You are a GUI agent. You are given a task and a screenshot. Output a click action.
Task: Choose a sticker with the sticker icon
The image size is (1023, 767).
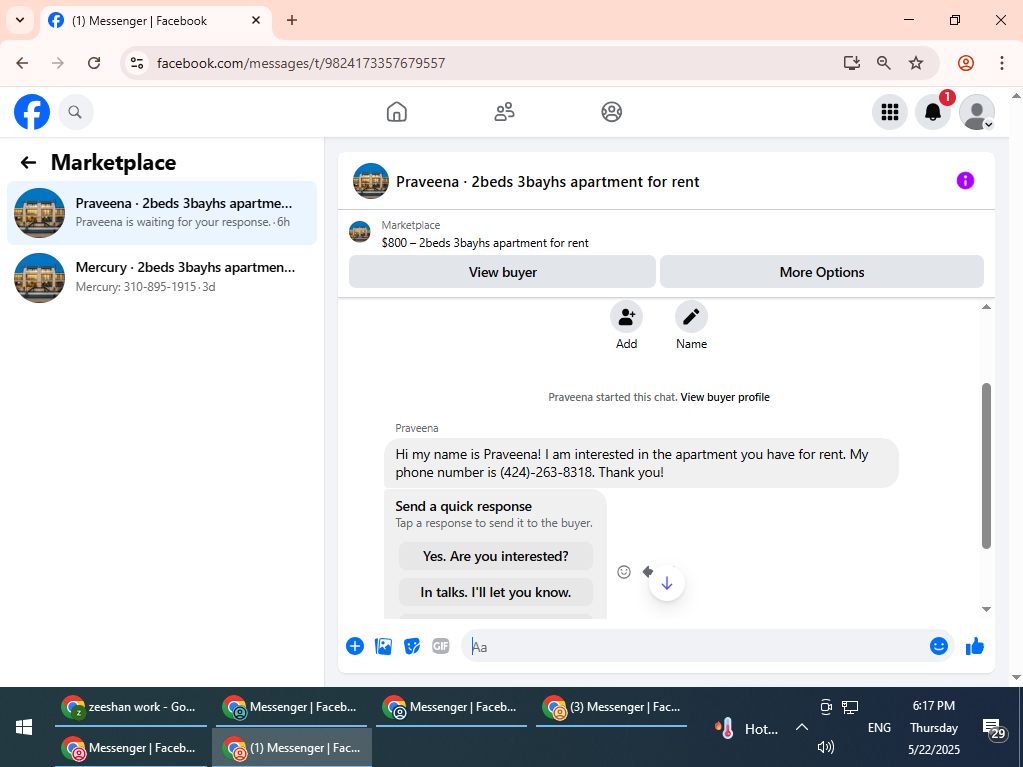(x=412, y=646)
